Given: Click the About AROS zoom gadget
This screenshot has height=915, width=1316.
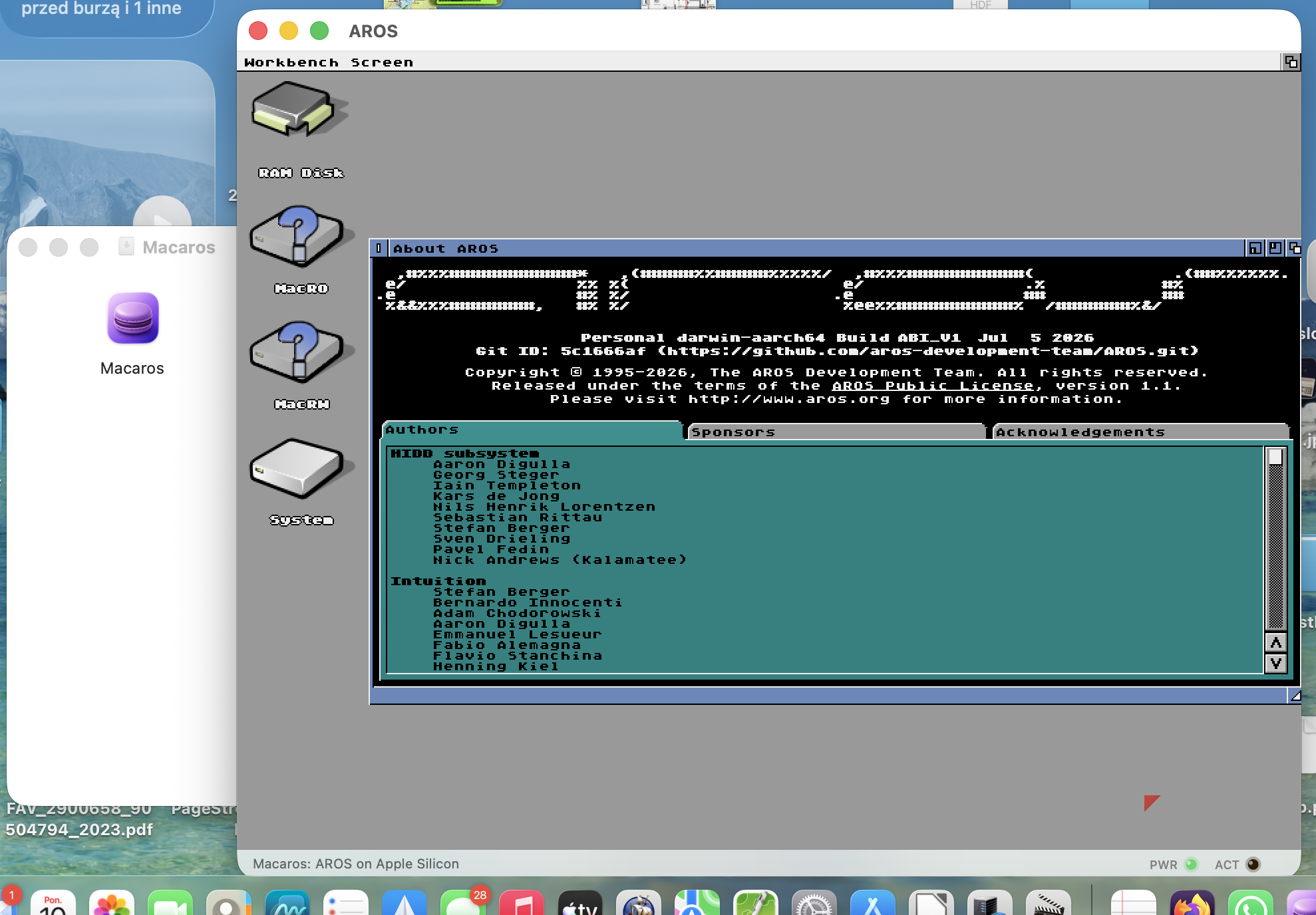Looking at the screenshot, I should (x=1275, y=248).
